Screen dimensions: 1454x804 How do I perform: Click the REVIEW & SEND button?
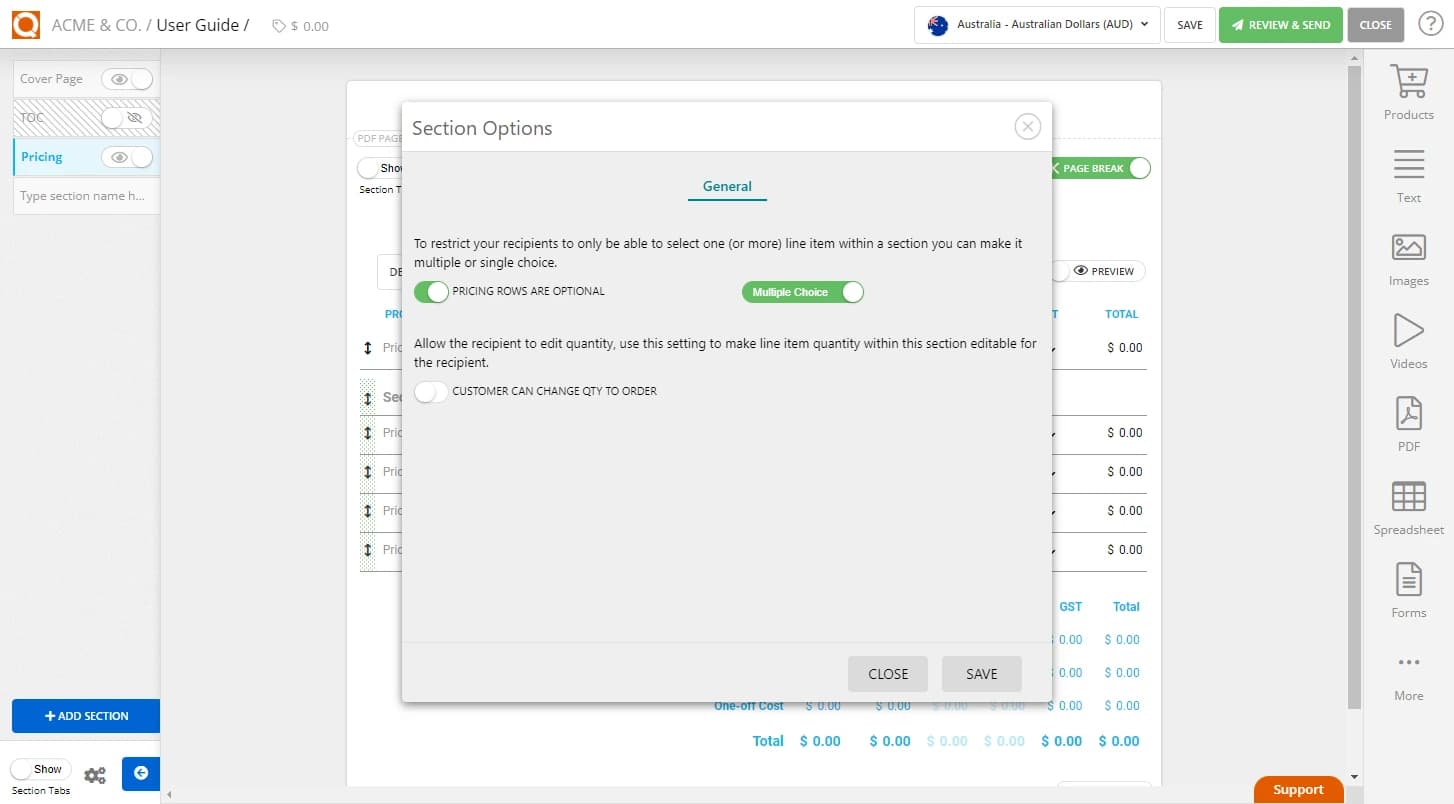pos(1281,24)
